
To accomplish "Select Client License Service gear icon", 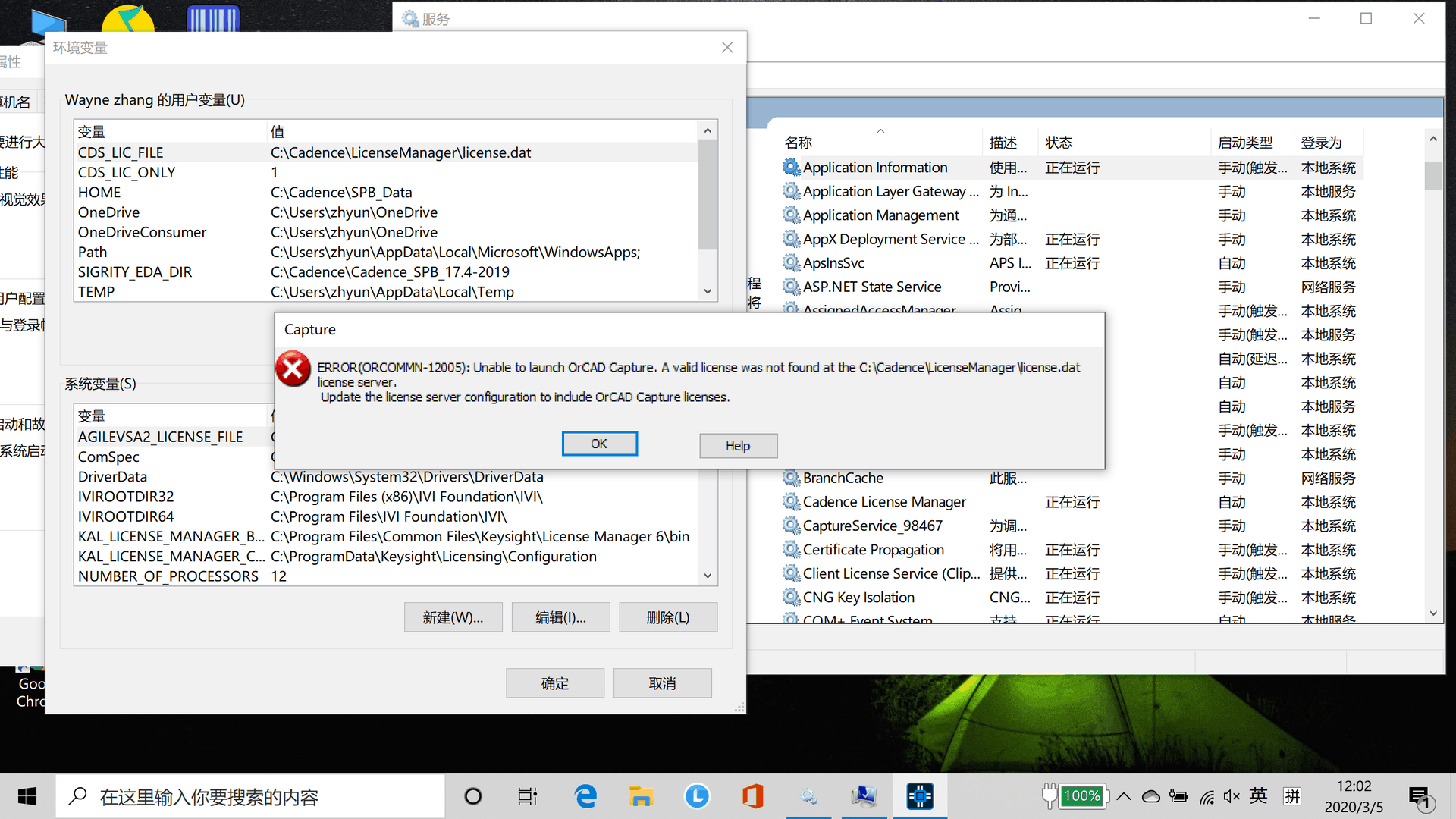I will point(791,573).
